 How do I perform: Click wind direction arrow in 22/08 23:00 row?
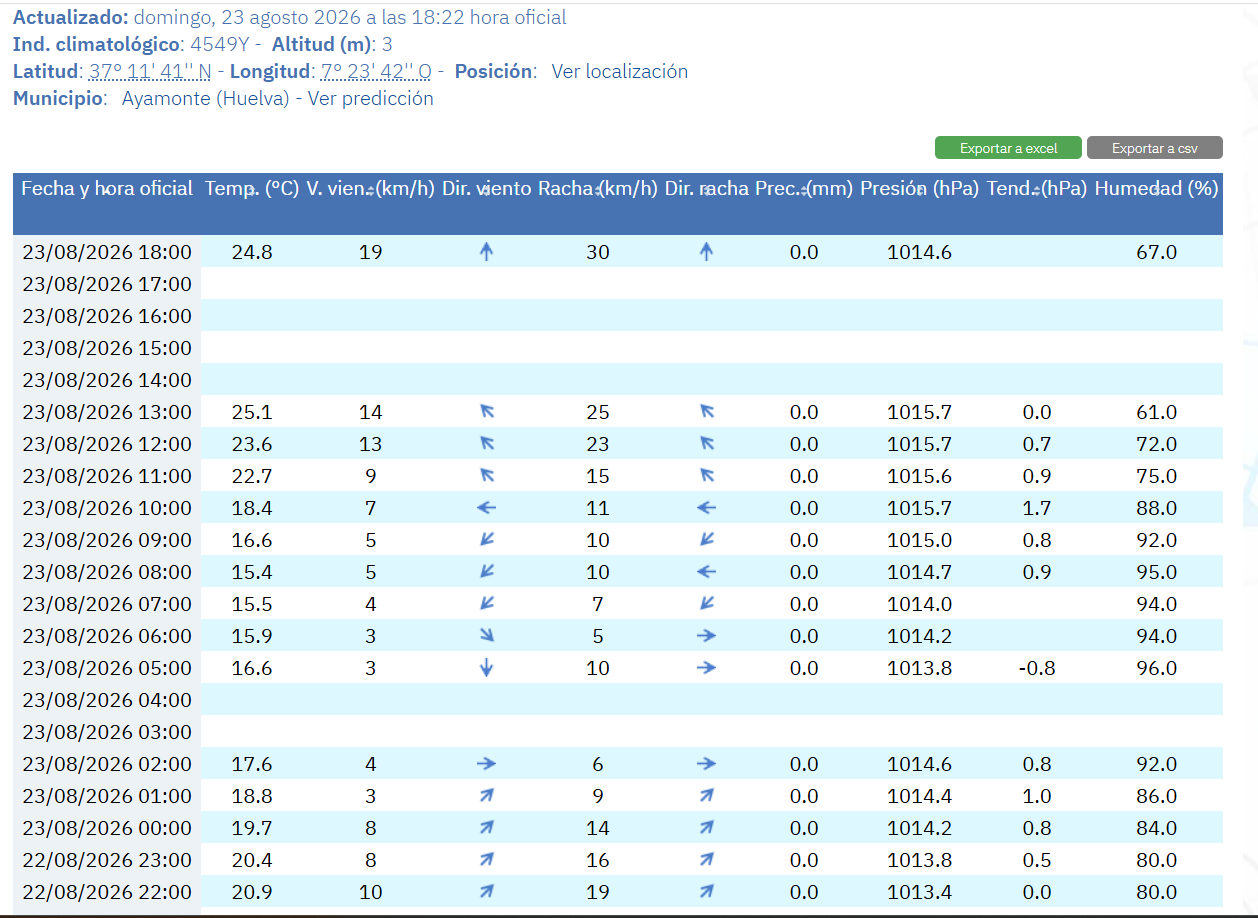(x=487, y=860)
